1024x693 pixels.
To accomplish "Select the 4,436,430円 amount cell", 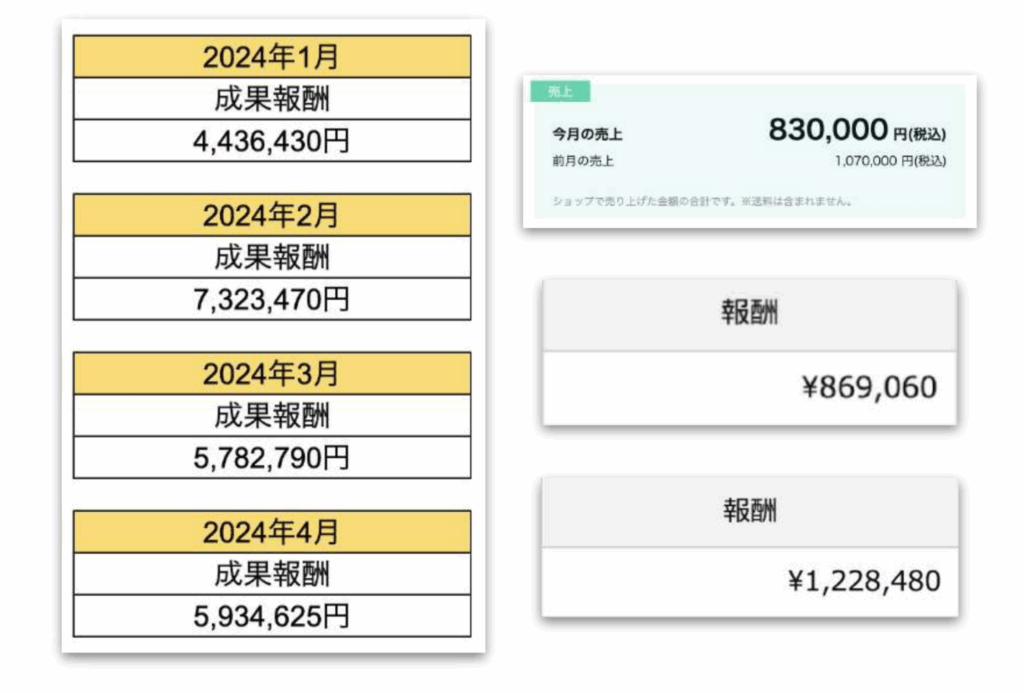I will coord(271,141).
